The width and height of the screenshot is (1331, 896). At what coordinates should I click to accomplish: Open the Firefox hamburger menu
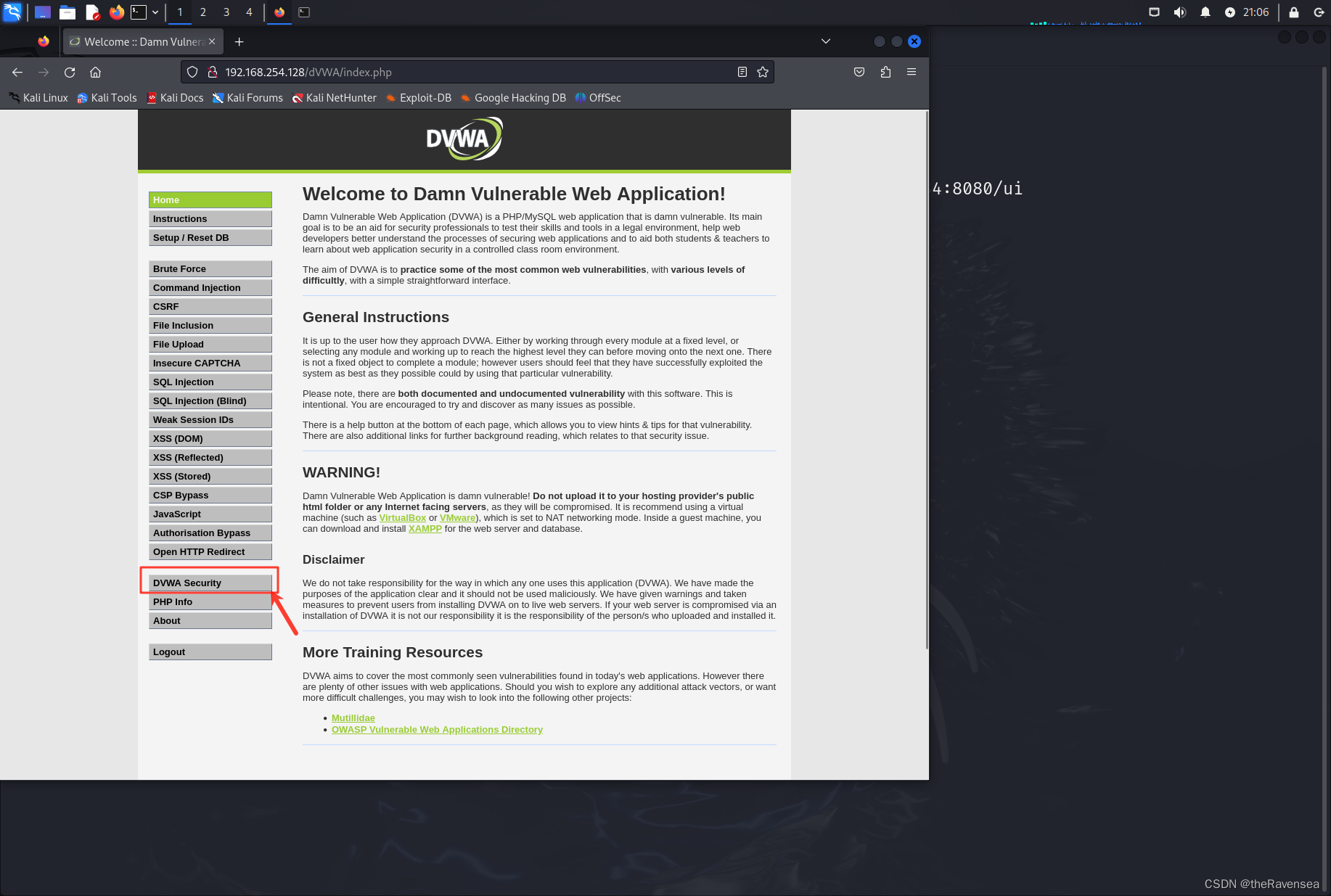coord(912,72)
